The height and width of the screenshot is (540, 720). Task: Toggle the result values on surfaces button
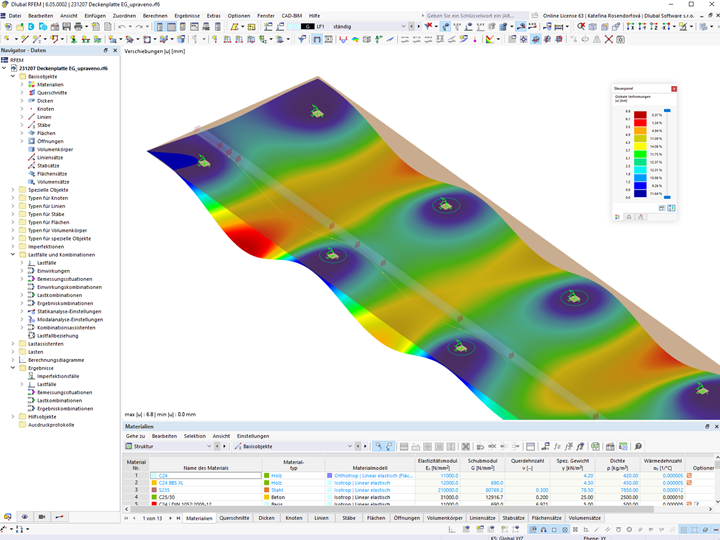click(532, 27)
